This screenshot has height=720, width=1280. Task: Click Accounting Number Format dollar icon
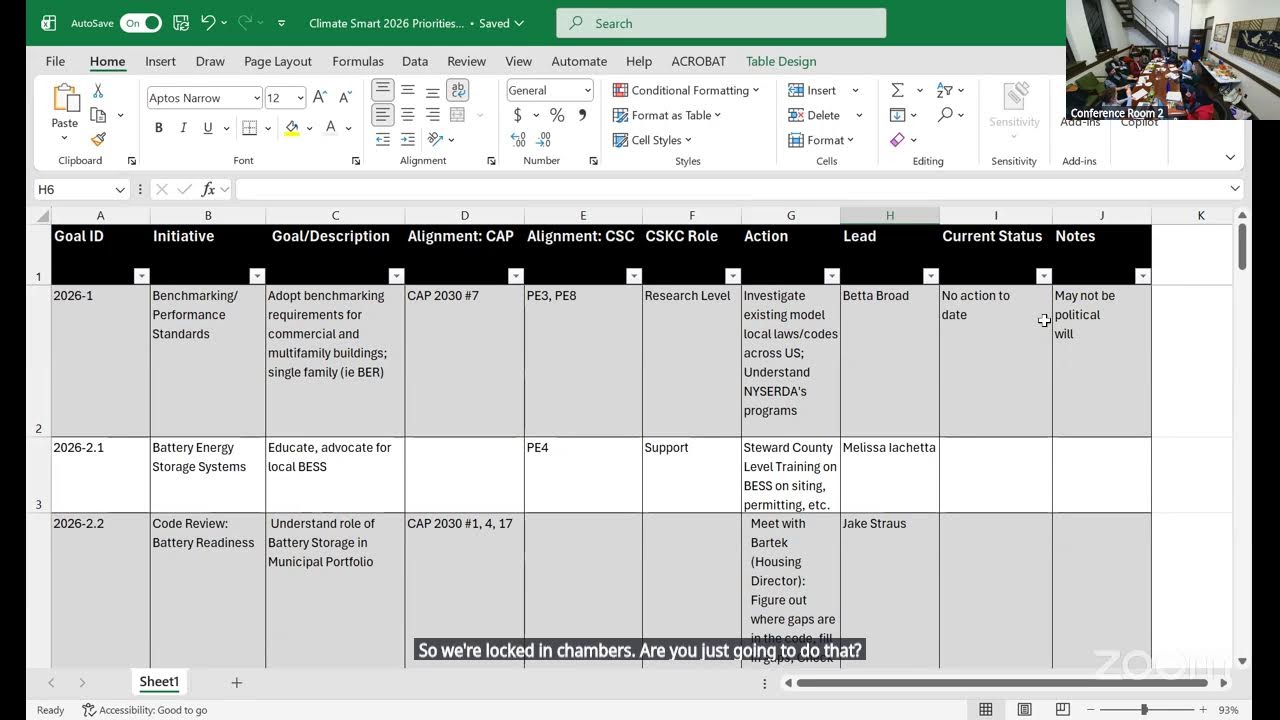point(518,115)
